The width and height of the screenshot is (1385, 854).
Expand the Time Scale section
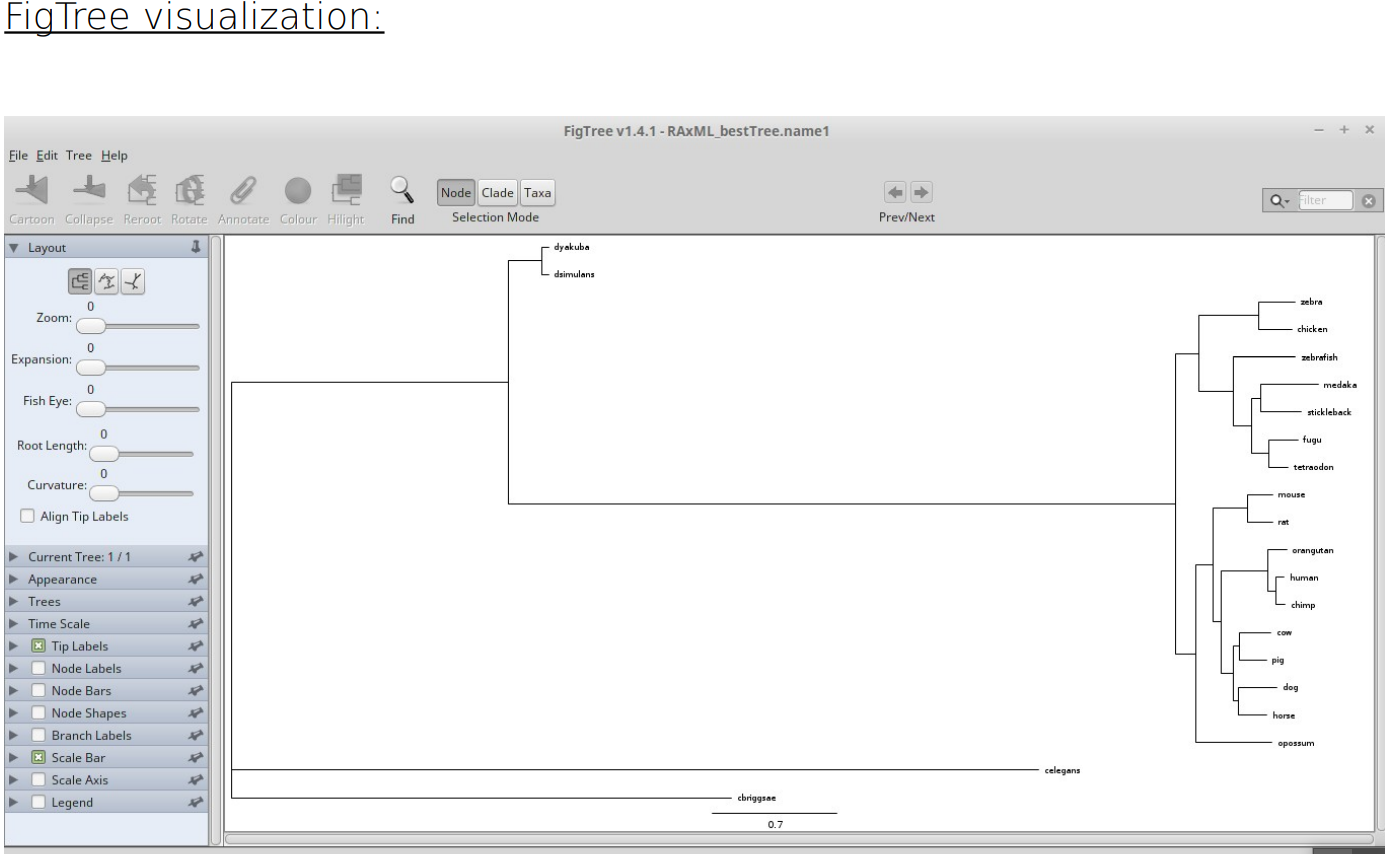click(58, 624)
